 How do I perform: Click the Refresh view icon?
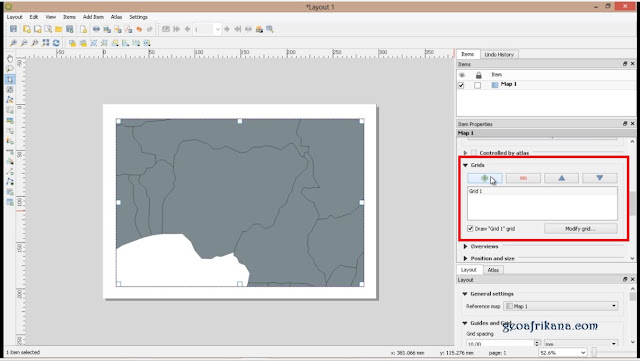(x=56, y=43)
